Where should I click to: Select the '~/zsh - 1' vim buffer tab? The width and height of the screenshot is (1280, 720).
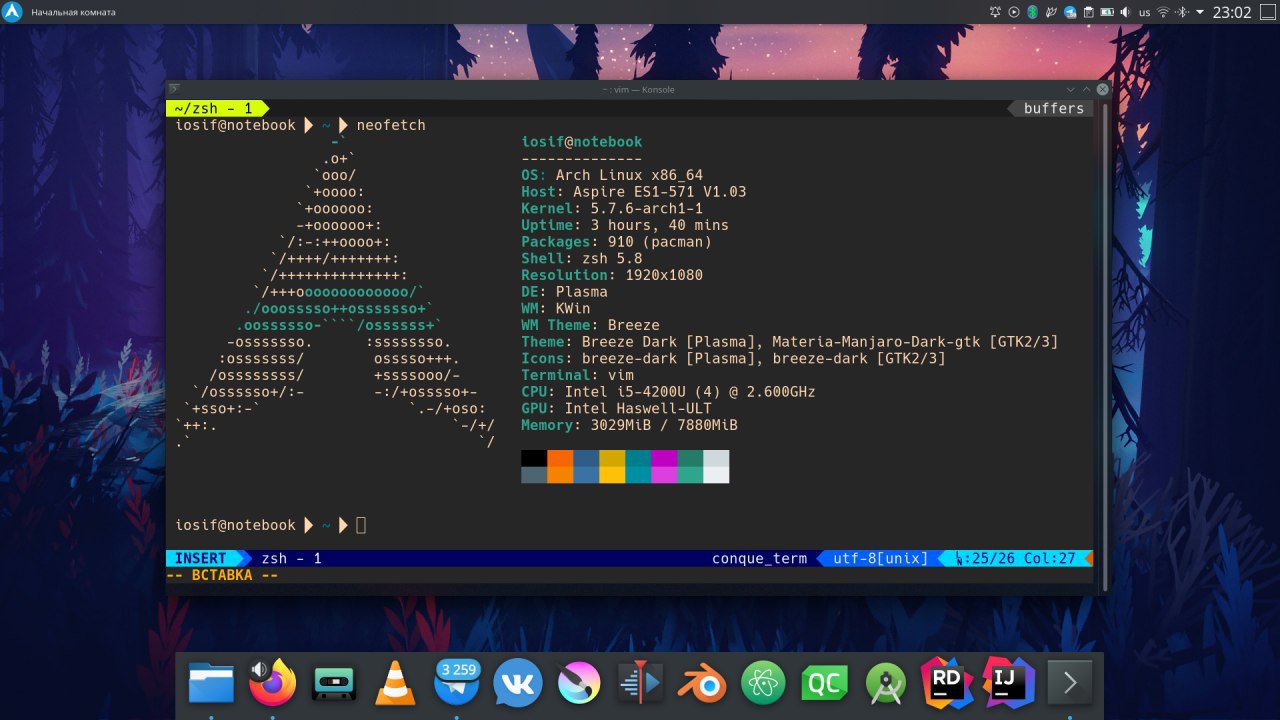pyautogui.click(x=213, y=108)
